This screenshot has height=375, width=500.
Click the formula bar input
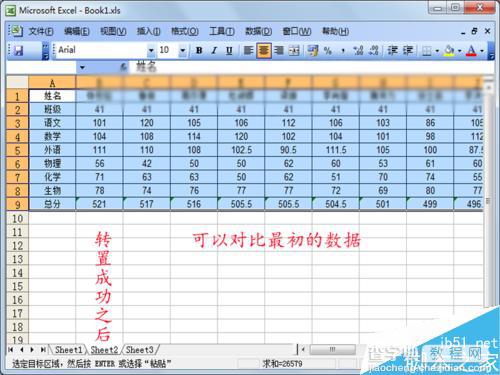(x=313, y=68)
